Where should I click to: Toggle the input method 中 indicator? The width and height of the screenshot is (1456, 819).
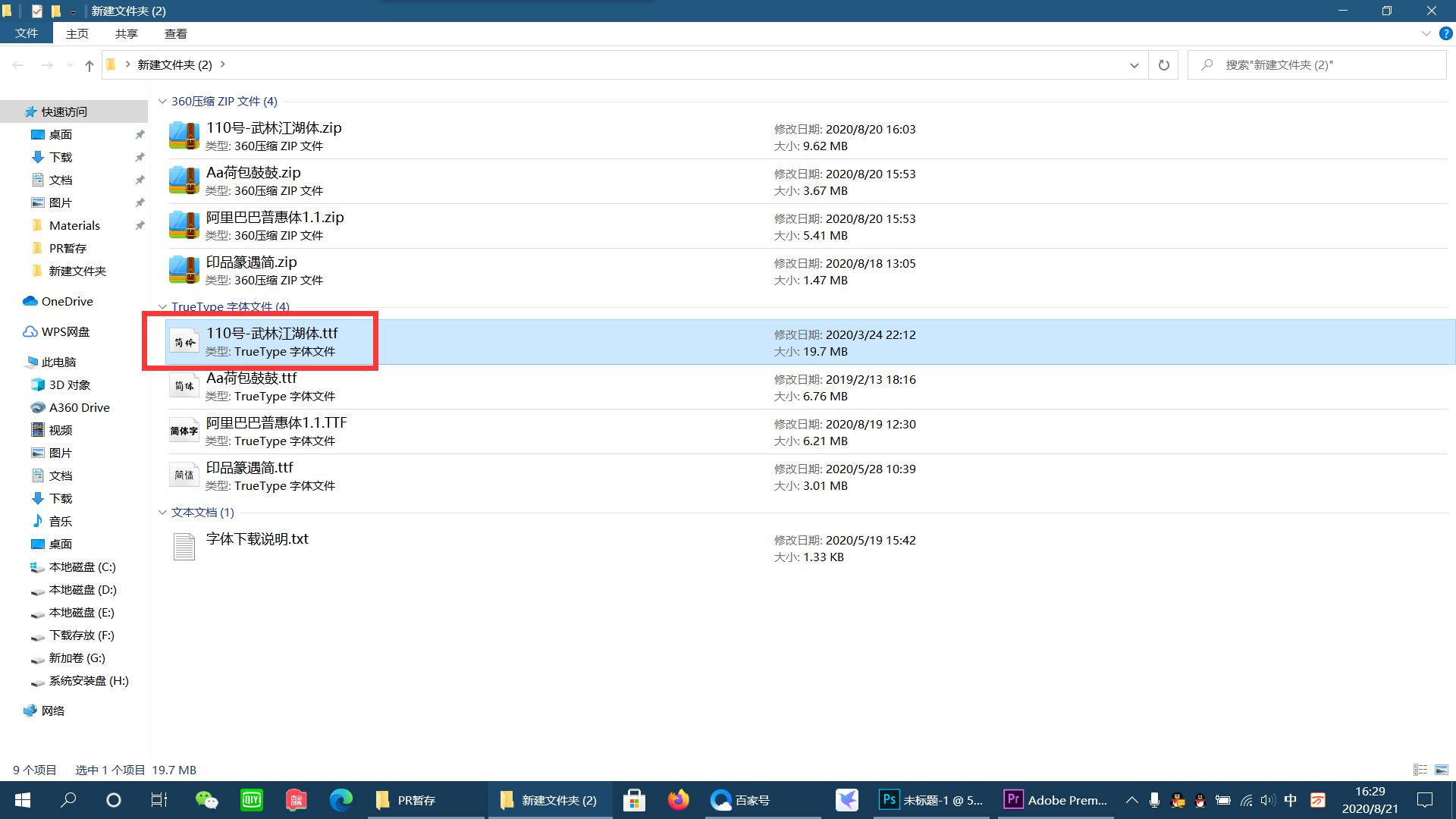click(1291, 800)
